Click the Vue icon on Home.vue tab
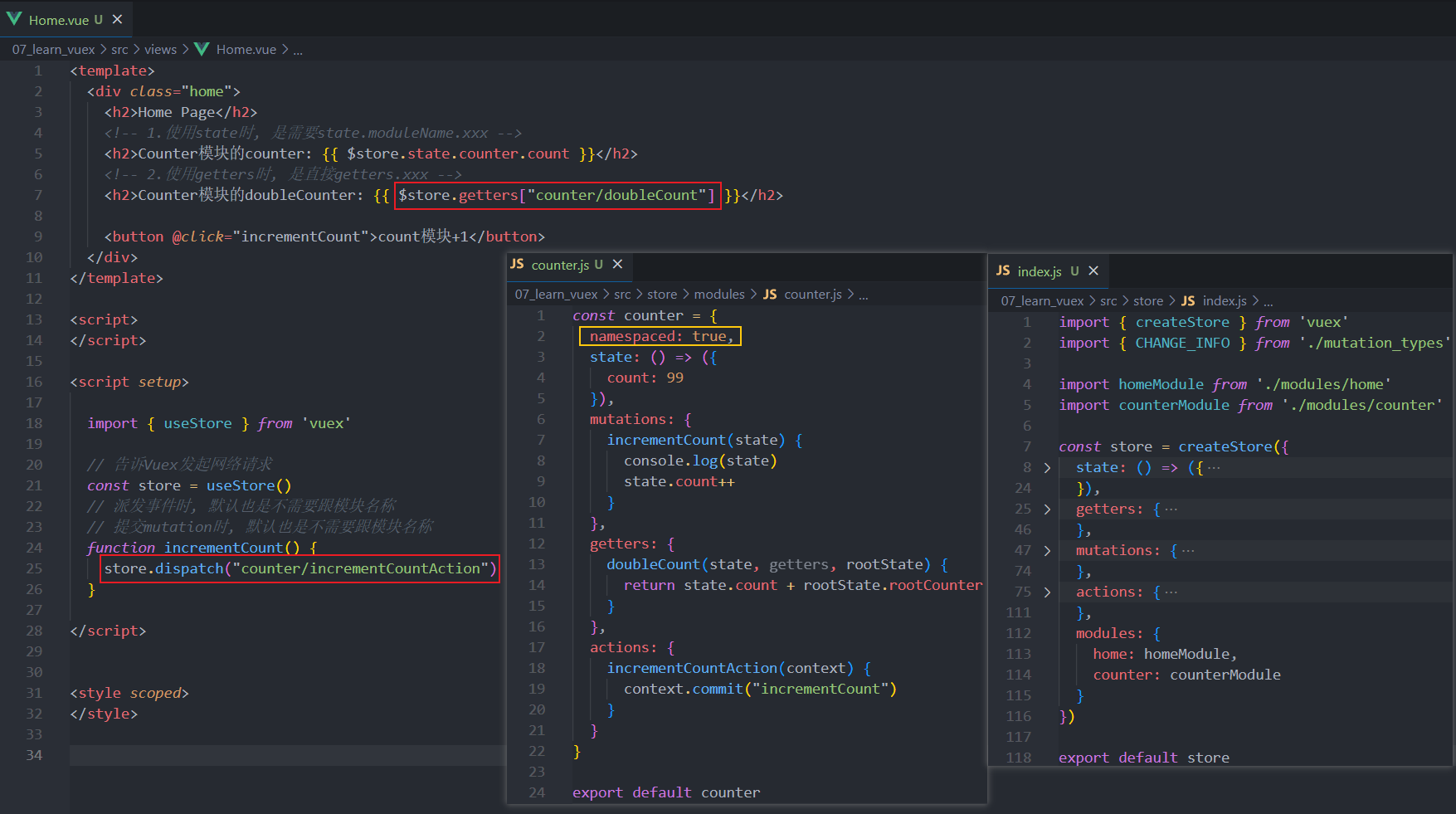Screen dimensions: 1456x814 pyautogui.click(x=14, y=19)
